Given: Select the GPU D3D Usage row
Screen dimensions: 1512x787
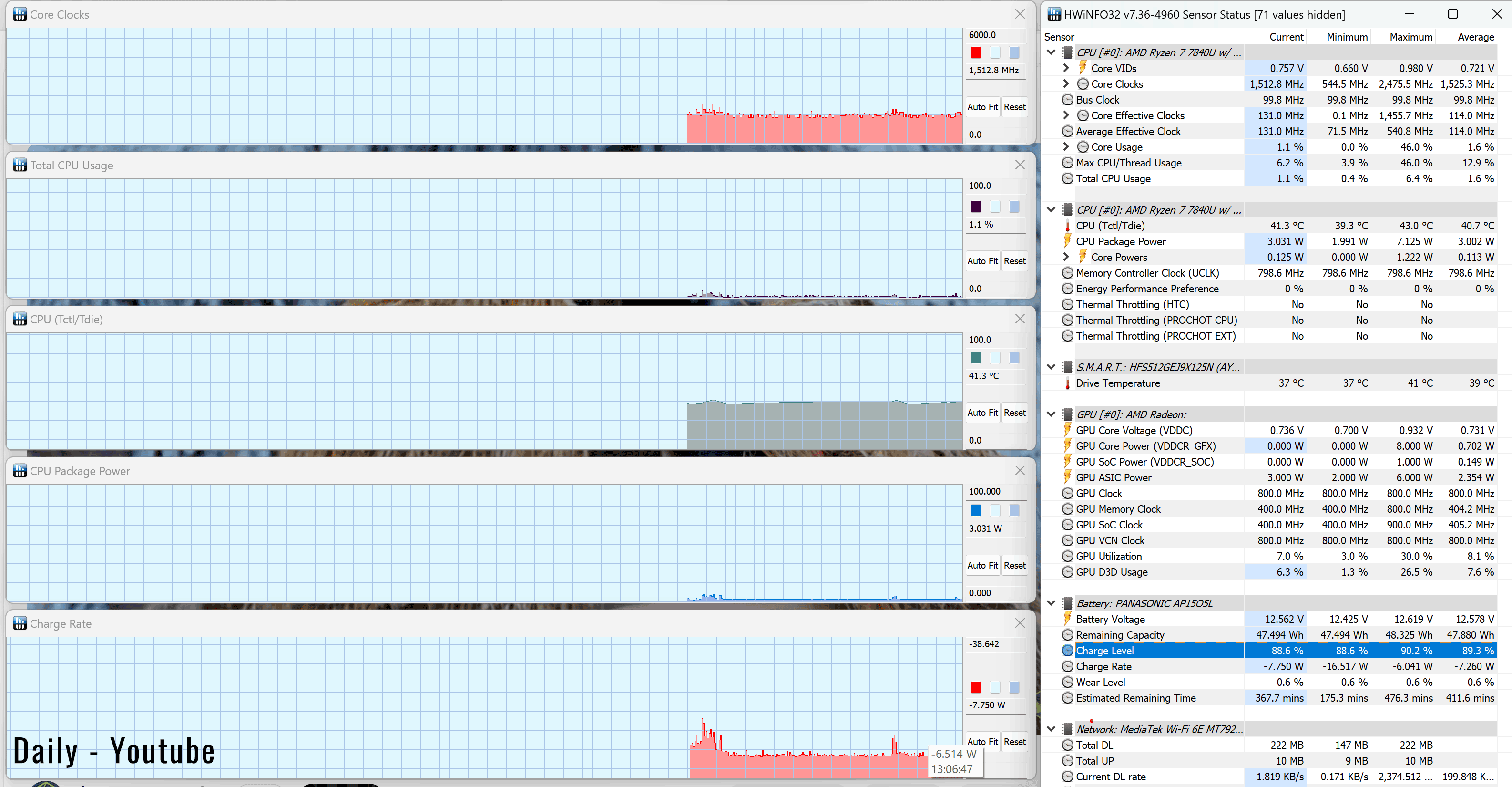Looking at the screenshot, I should 1278,571.
